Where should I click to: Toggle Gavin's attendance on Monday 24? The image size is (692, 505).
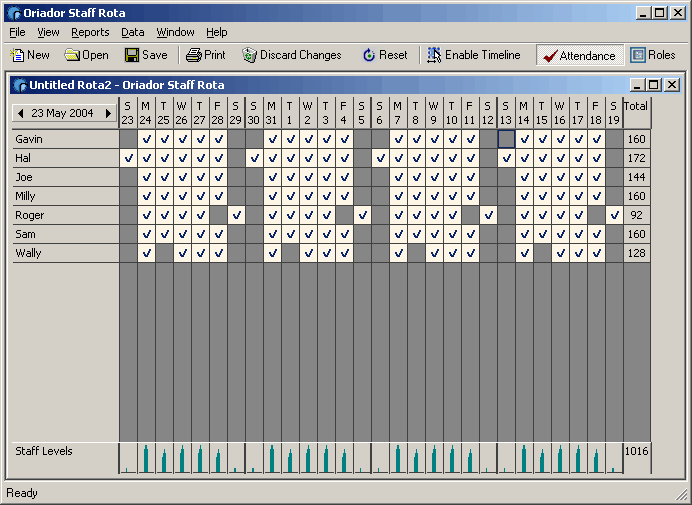[x=147, y=139]
